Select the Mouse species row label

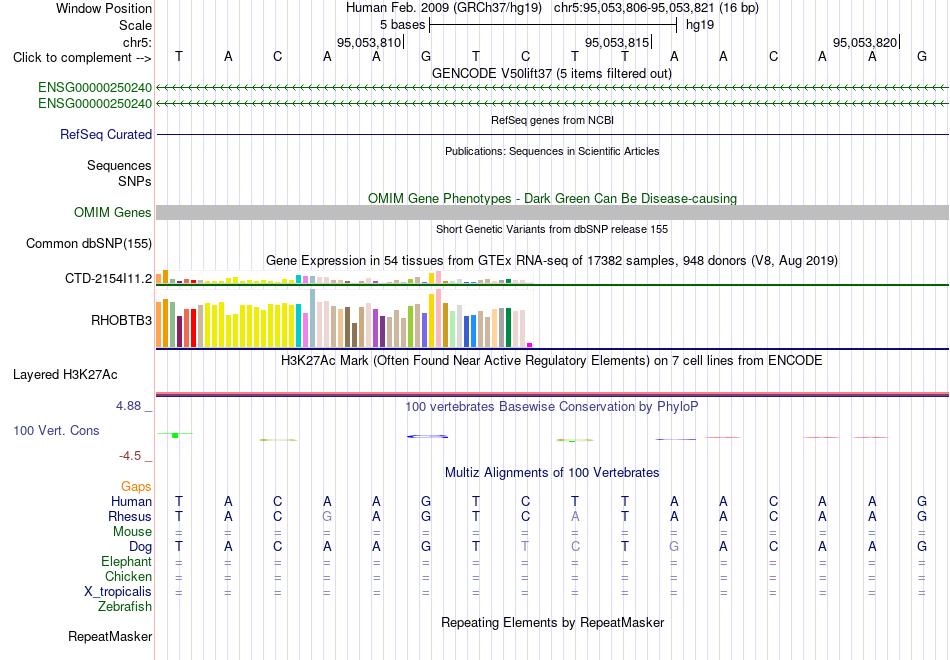132,532
